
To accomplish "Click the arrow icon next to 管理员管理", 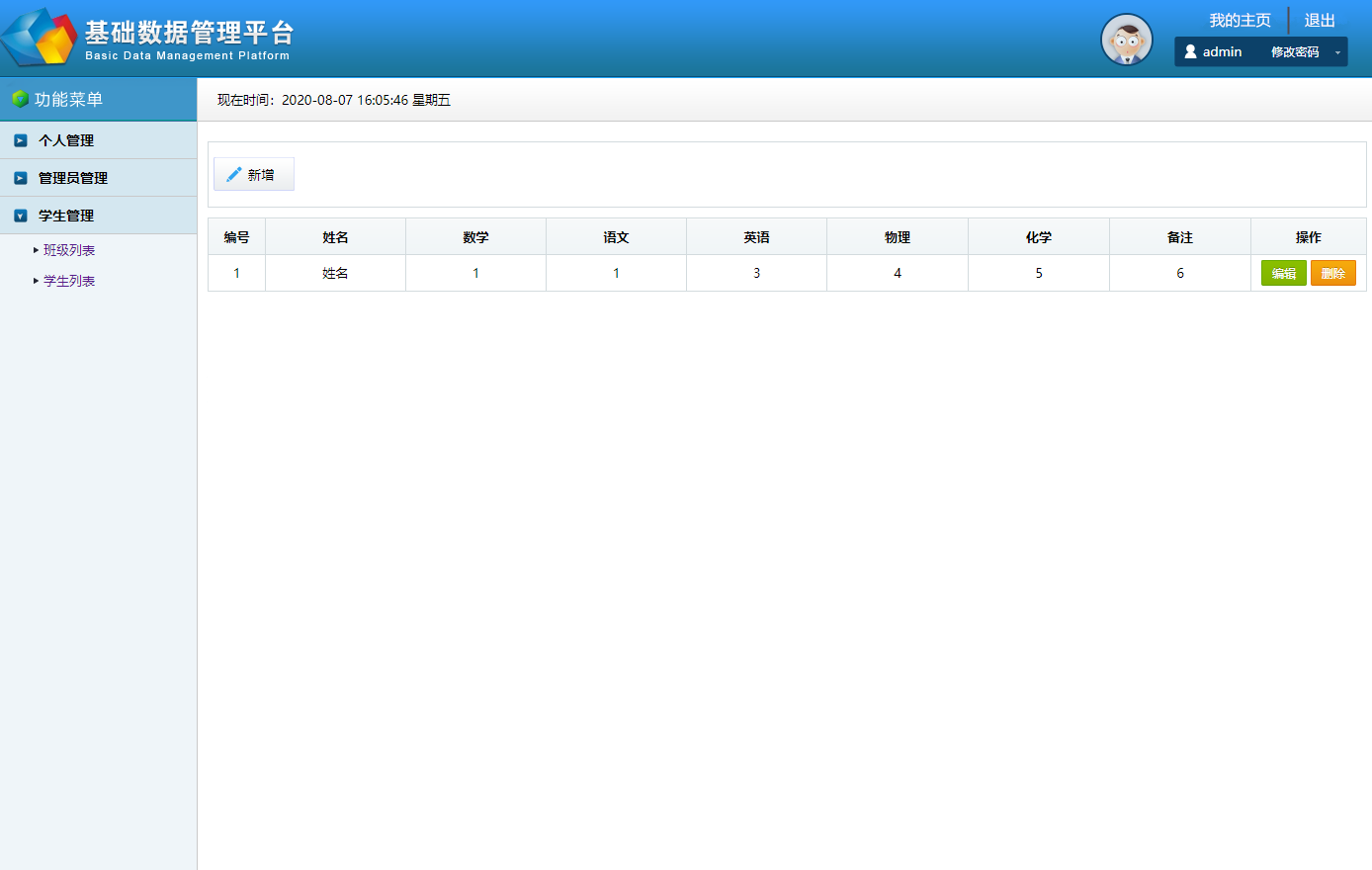I will tap(20, 177).
